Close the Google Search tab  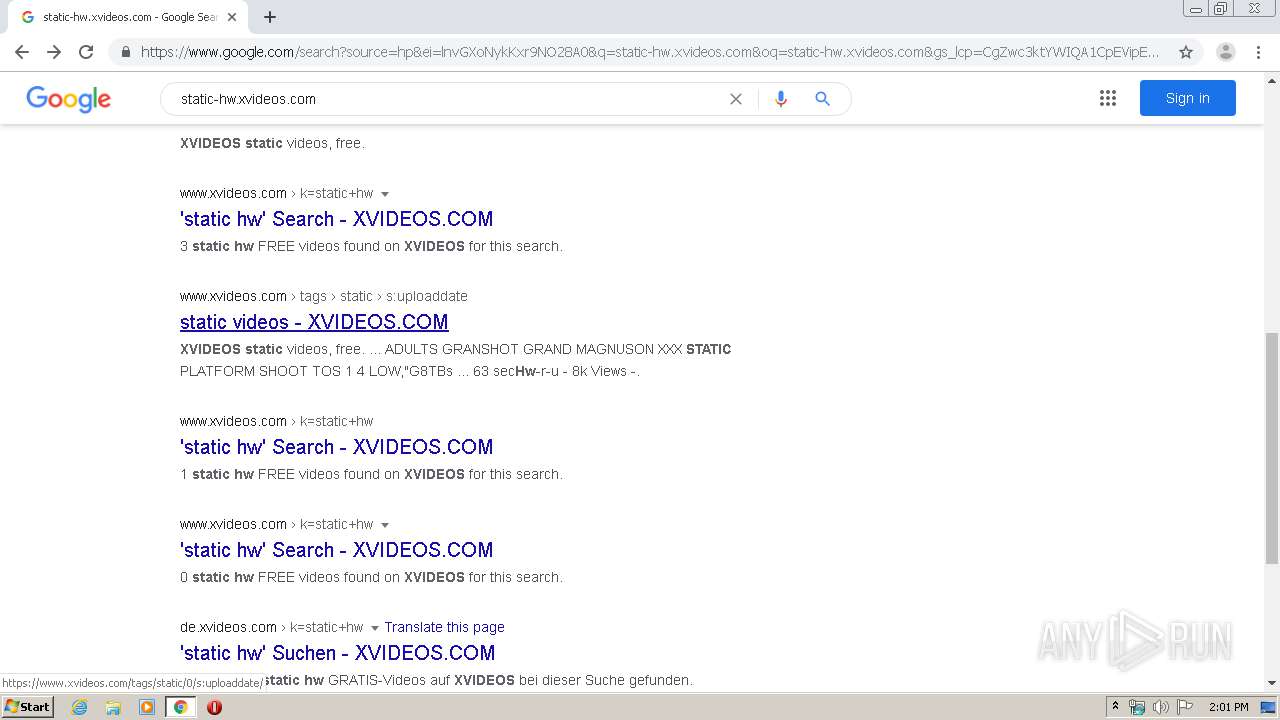coord(232,17)
